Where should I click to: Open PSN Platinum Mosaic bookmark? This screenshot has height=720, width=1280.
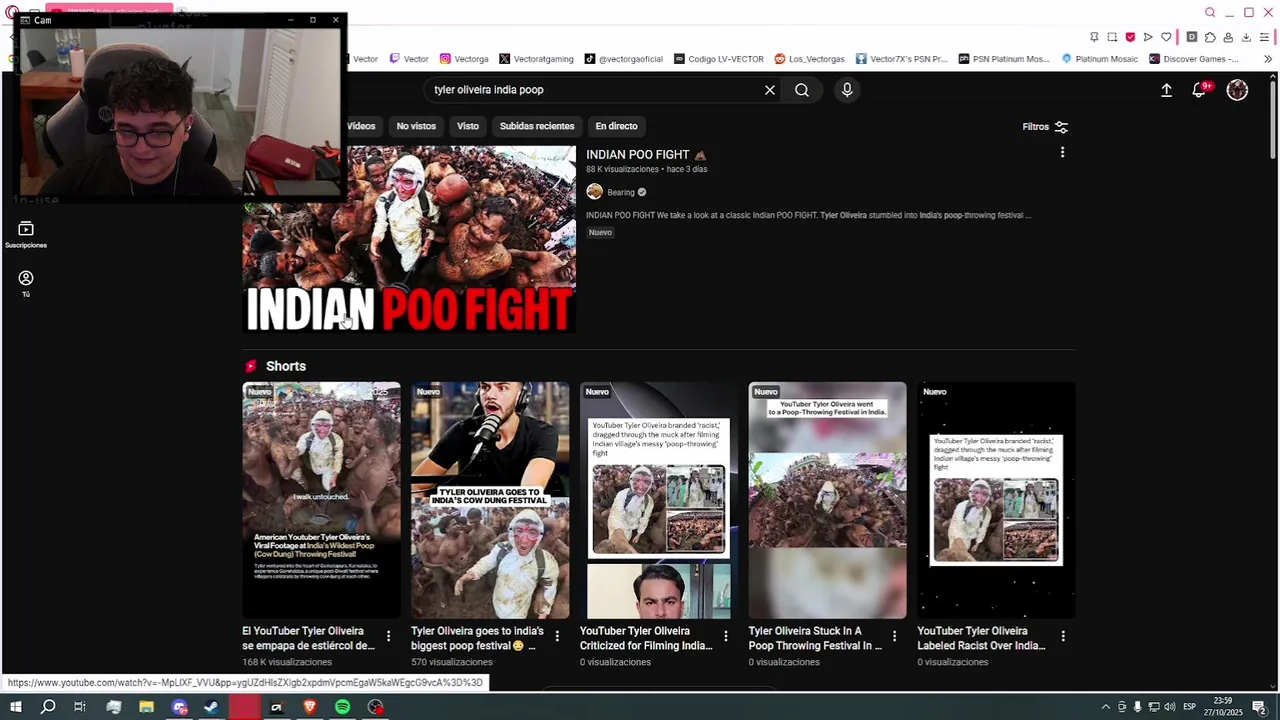click(x=1004, y=59)
